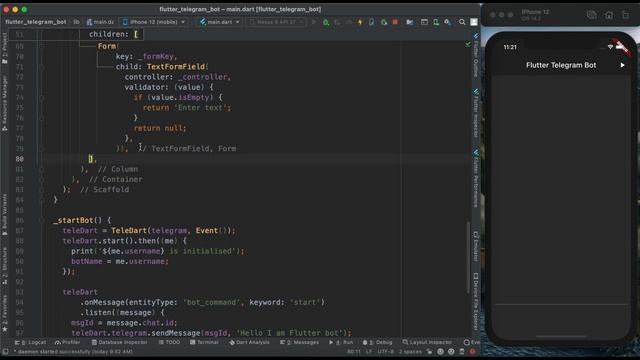Screen dimensions: 640x360
Task: Click the happy face icon in status bar
Action: click(x=440, y=351)
